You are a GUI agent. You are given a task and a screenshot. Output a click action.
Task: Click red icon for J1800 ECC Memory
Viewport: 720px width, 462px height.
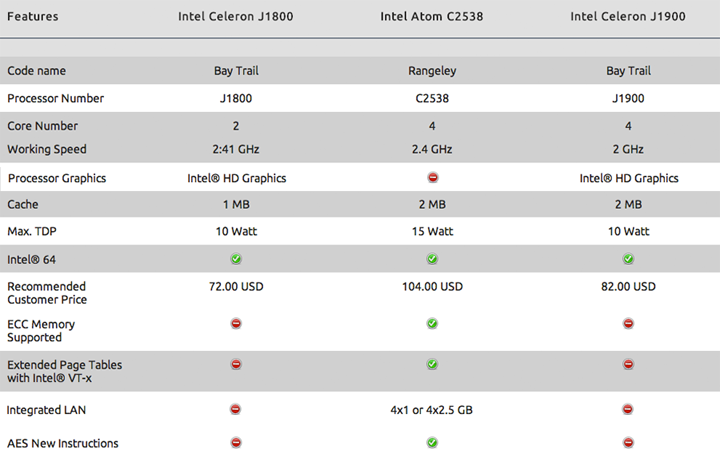236,323
